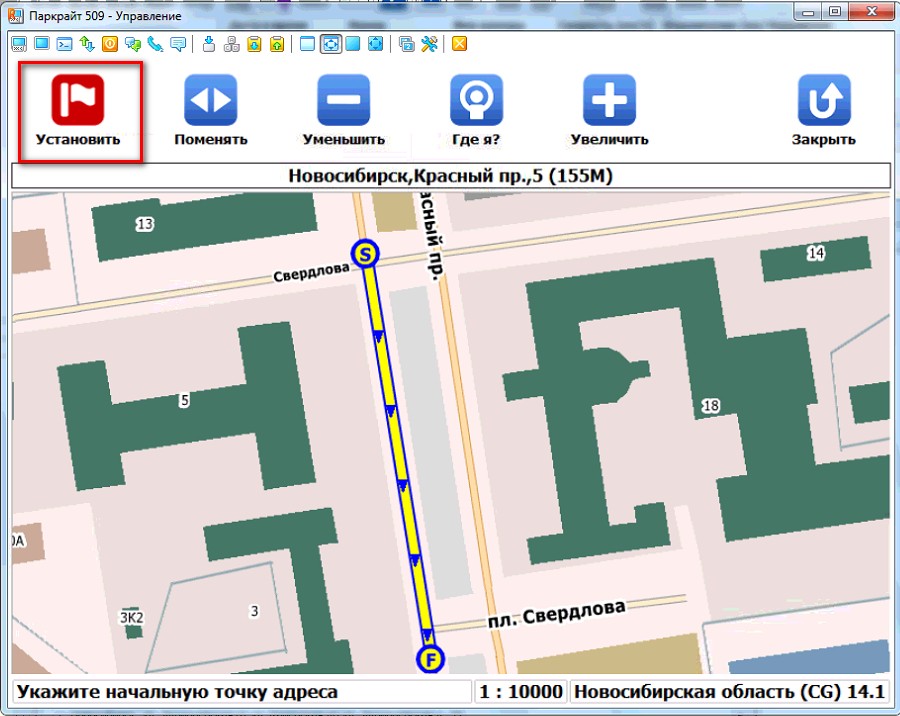The width and height of the screenshot is (900, 716).
Task: Toggle the highlighted fit-to-window view icon
Action: [x=330, y=44]
